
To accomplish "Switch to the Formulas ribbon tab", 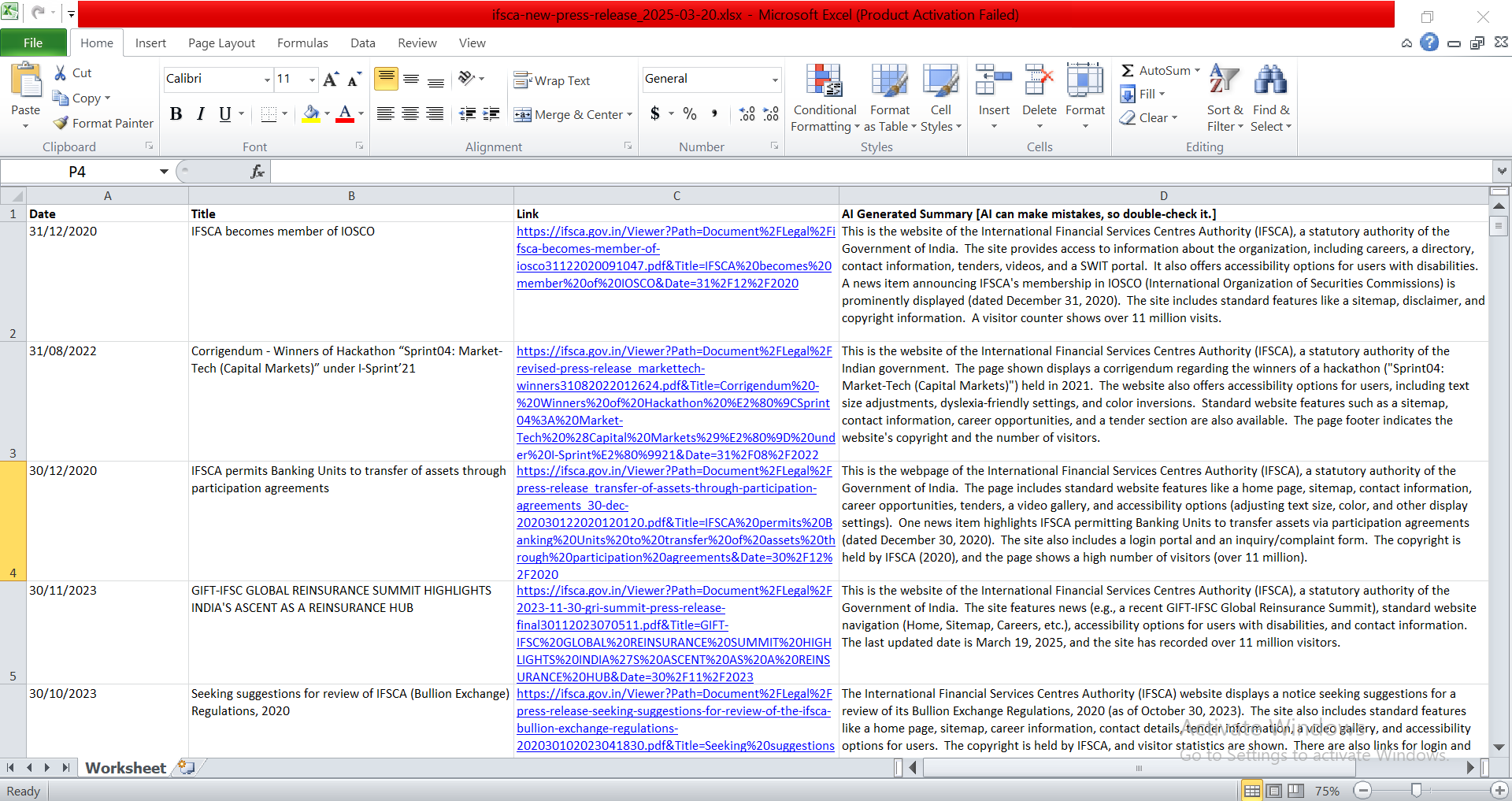I will point(302,43).
